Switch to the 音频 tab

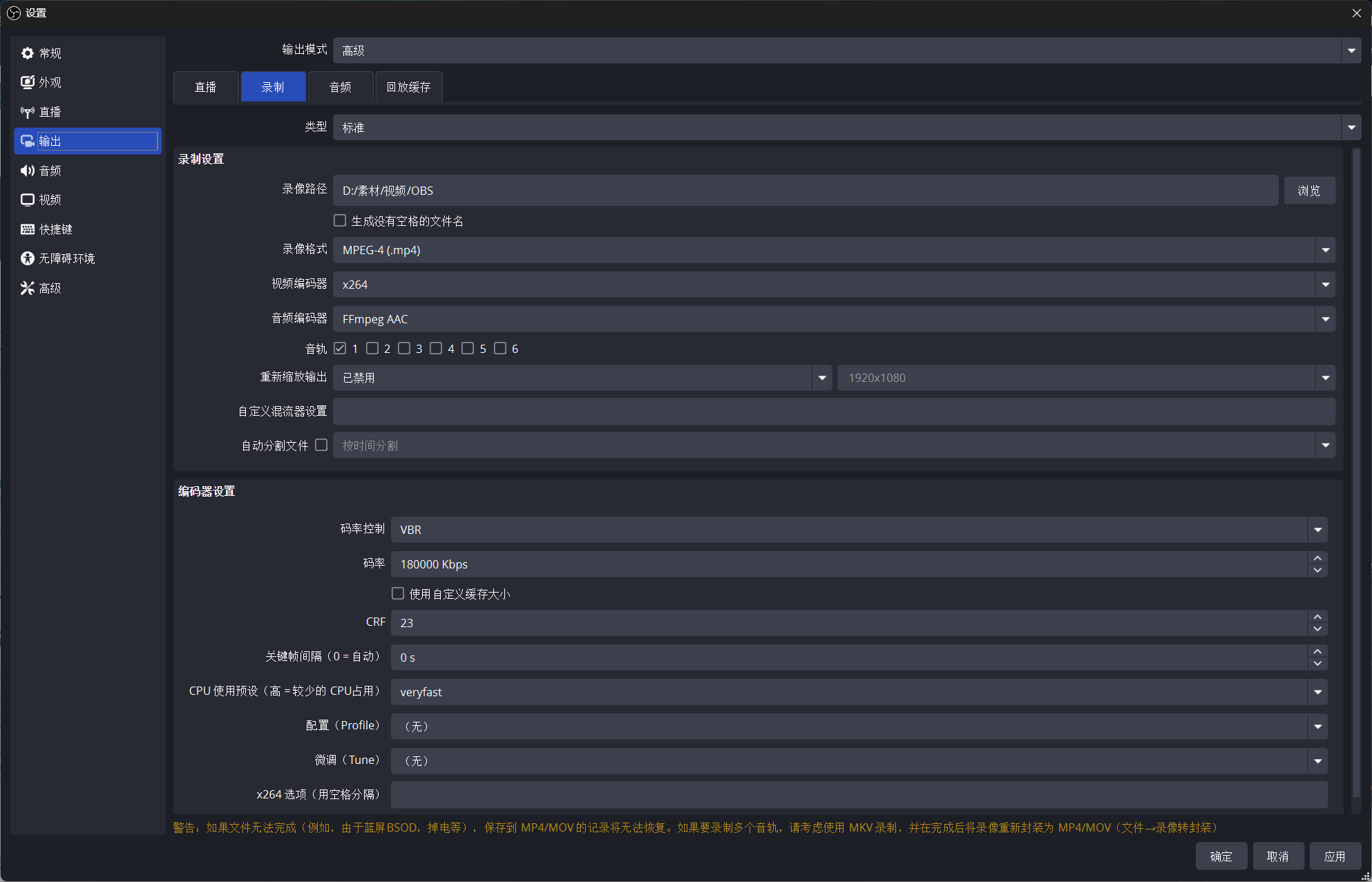341,87
